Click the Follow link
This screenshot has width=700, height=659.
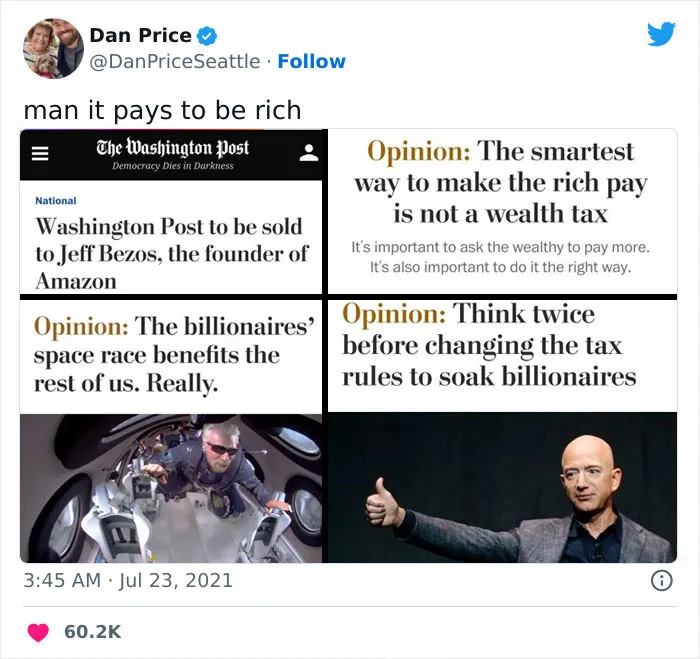pos(312,62)
